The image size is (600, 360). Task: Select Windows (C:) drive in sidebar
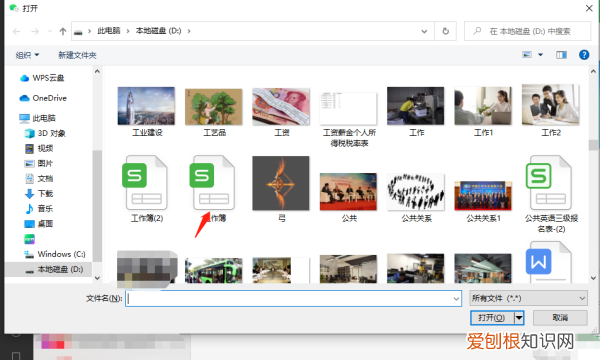click(x=55, y=254)
